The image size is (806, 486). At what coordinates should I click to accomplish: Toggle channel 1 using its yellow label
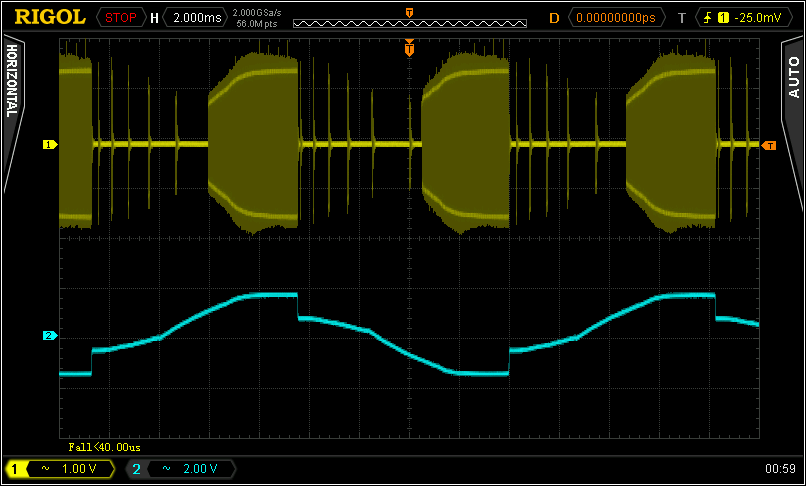click(15, 469)
